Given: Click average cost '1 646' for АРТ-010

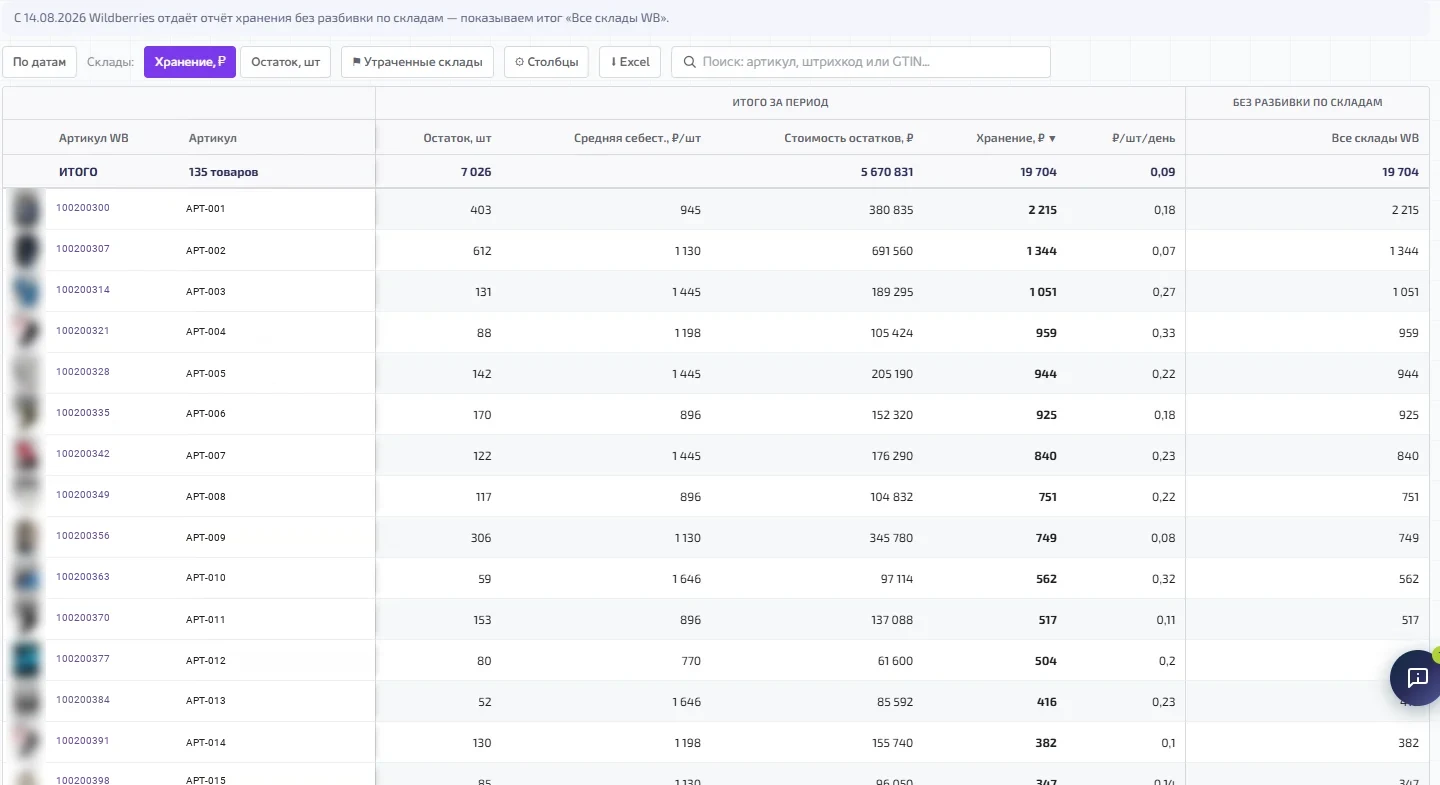Looking at the screenshot, I should tap(685, 579).
